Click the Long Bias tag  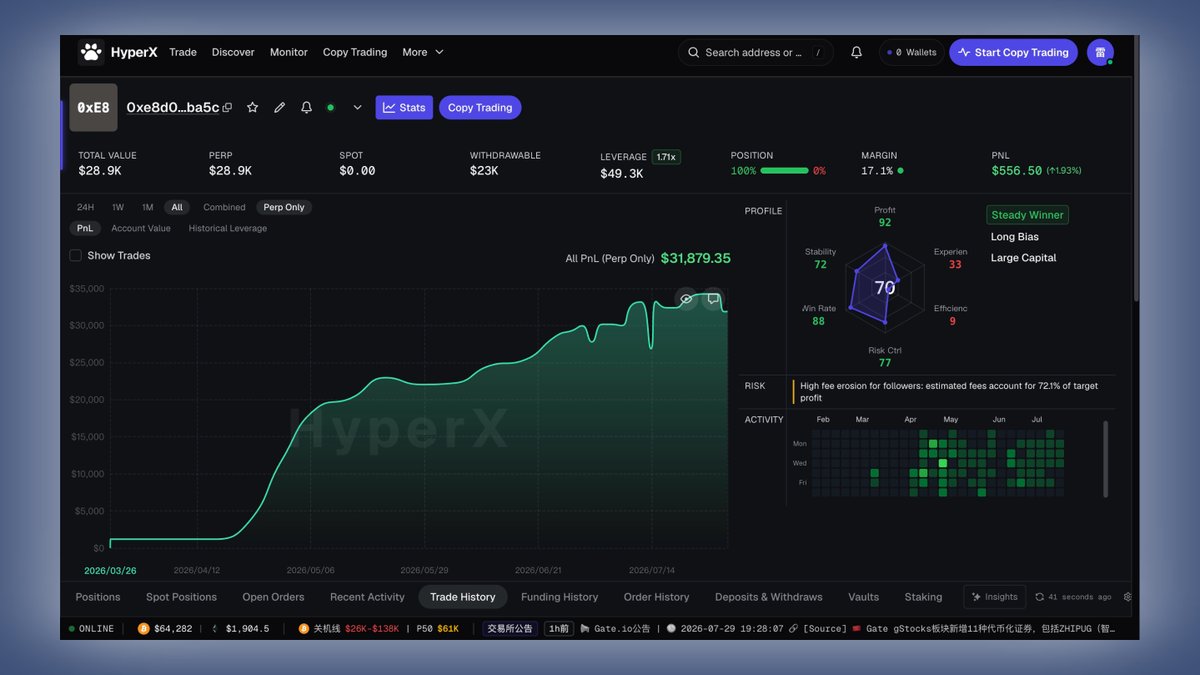coord(1015,237)
